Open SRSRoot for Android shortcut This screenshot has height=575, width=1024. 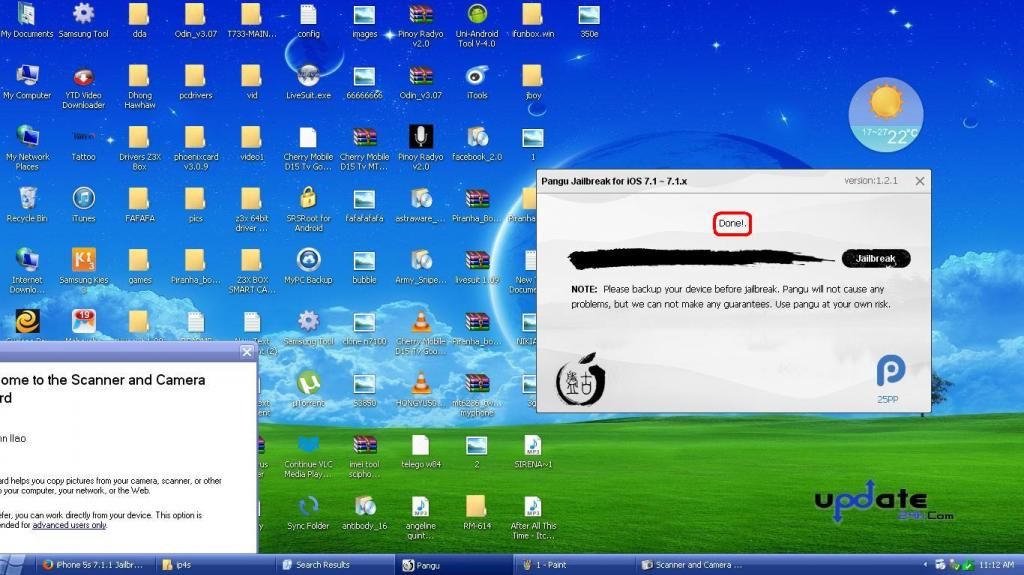pyautogui.click(x=308, y=198)
